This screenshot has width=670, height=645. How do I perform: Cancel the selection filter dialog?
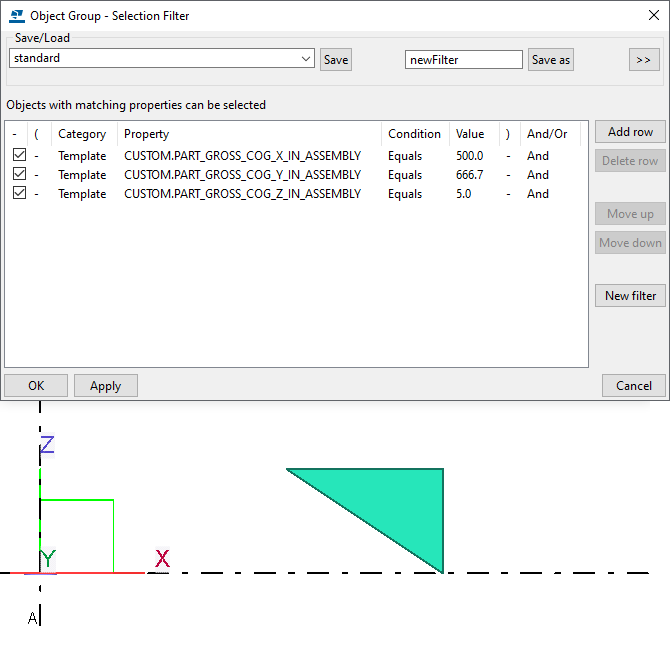(633, 386)
